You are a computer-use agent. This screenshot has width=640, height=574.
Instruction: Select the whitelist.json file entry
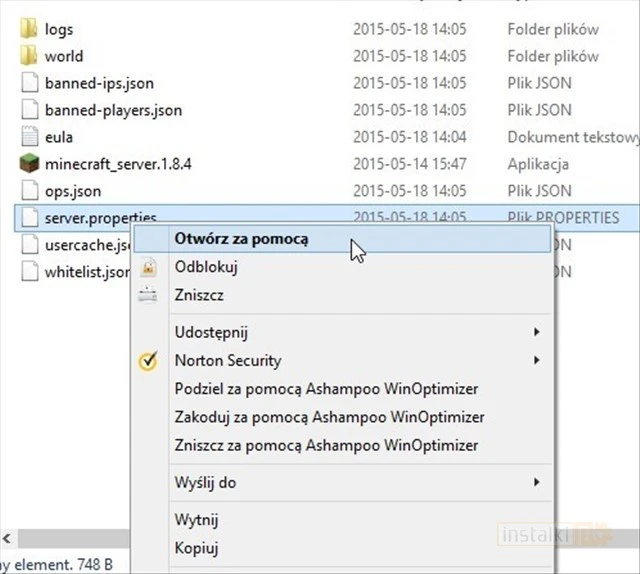(x=86, y=272)
